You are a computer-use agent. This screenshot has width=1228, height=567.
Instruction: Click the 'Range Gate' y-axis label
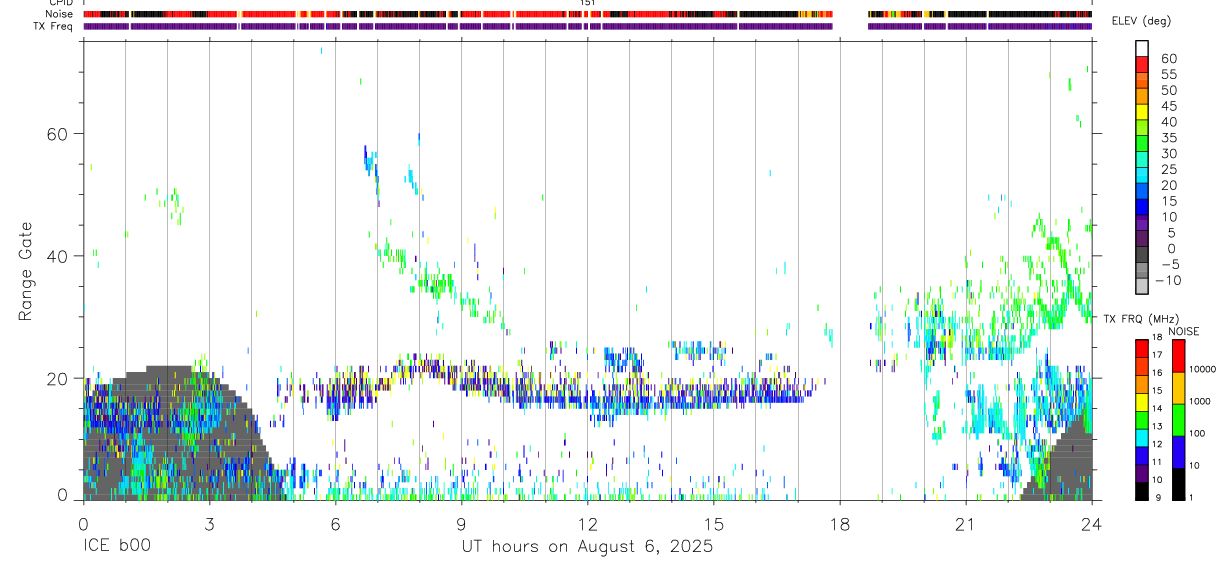click(x=25, y=271)
